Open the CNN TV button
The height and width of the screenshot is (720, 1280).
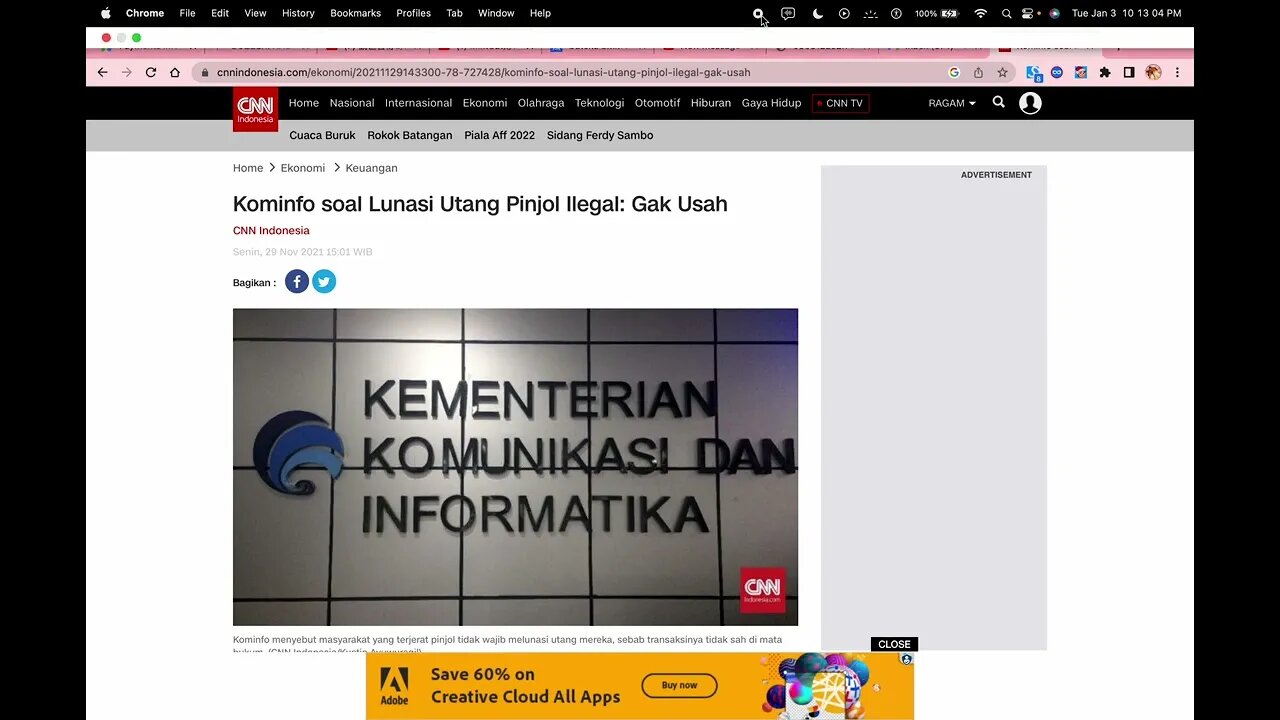(x=840, y=103)
